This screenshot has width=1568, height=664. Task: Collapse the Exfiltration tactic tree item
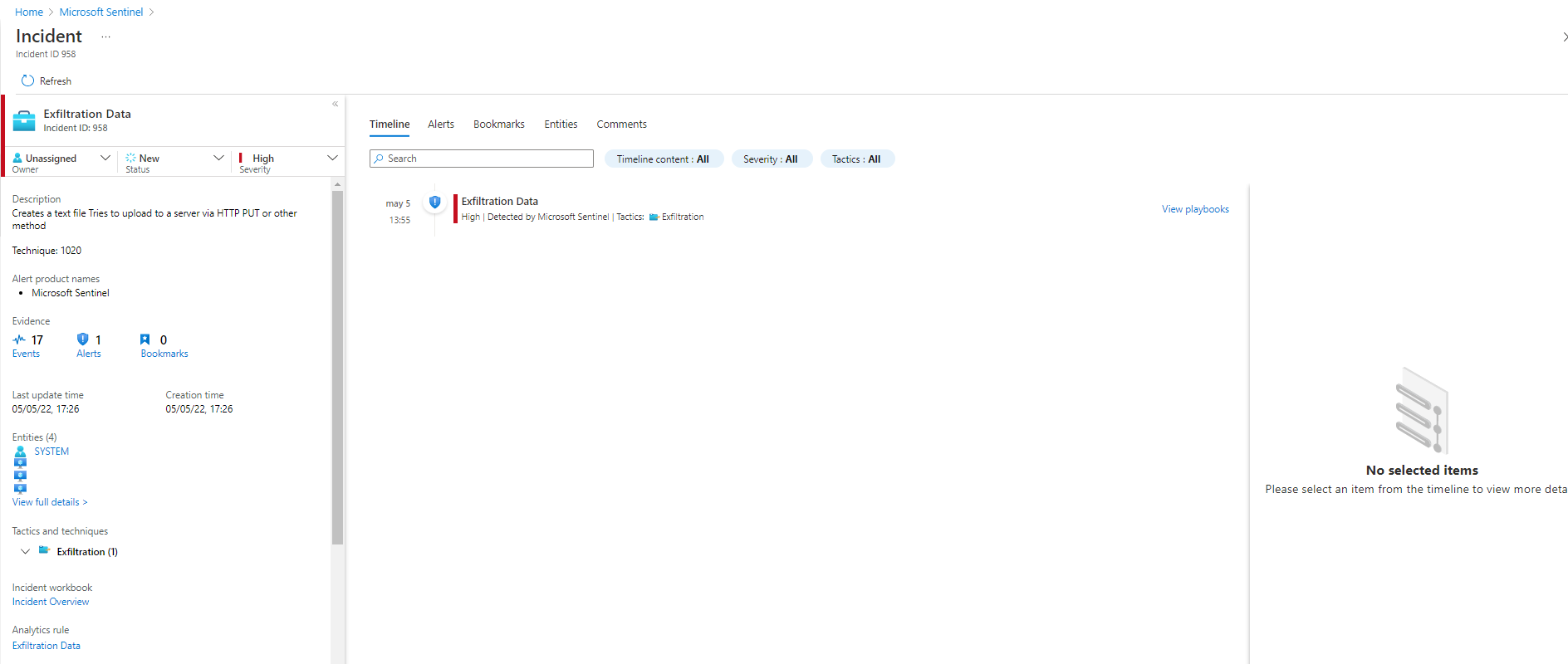click(x=26, y=551)
